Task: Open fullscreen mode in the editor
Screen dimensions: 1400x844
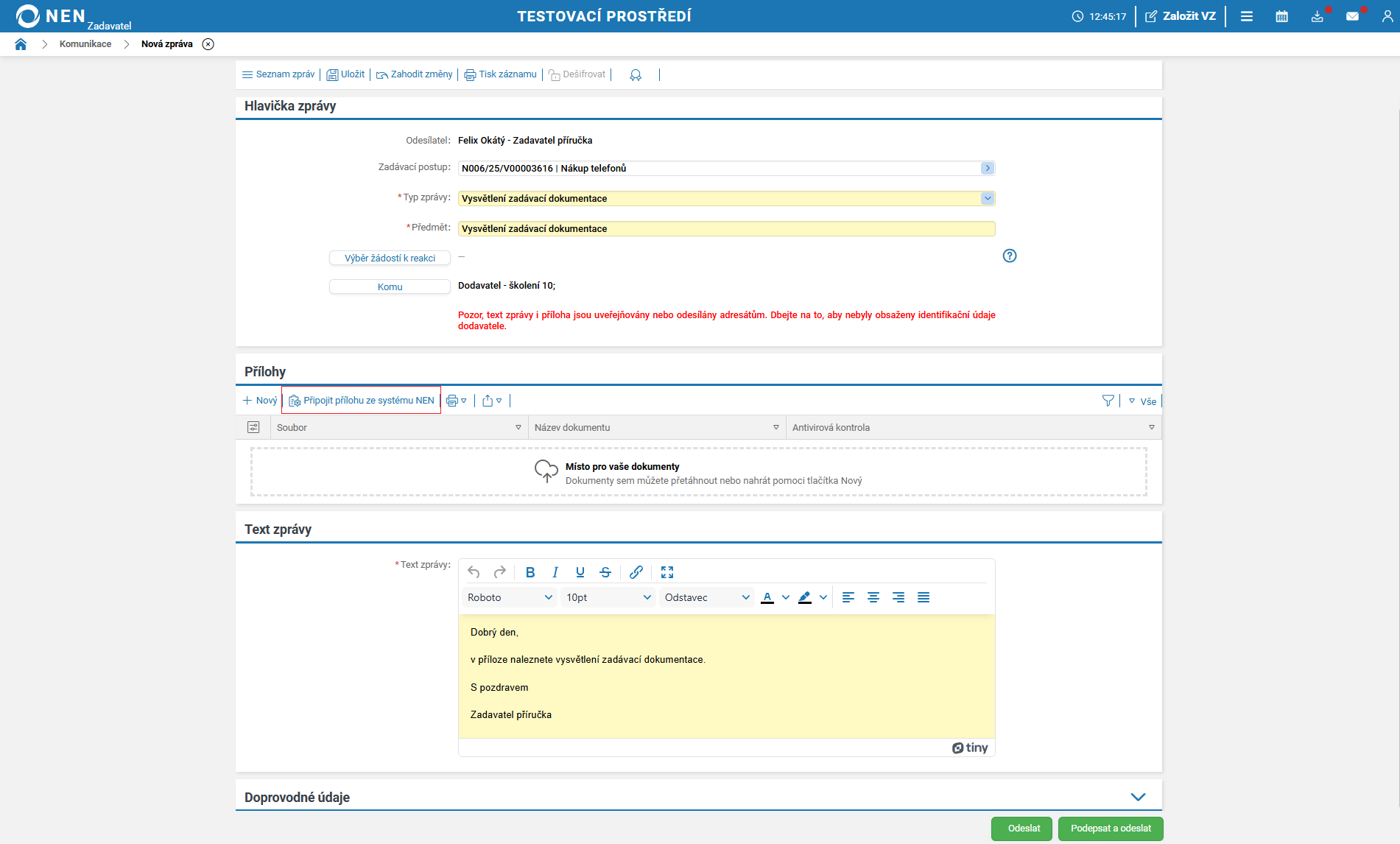Action: [667, 572]
